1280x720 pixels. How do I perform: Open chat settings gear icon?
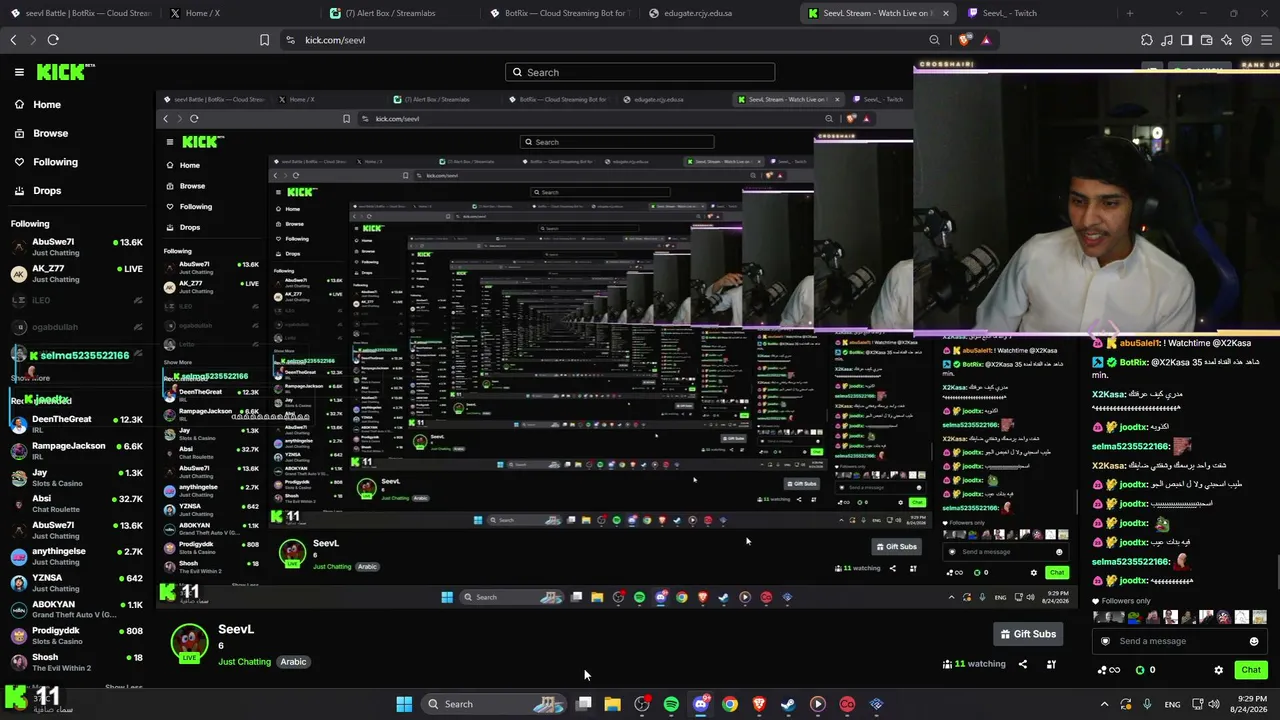click(1218, 670)
